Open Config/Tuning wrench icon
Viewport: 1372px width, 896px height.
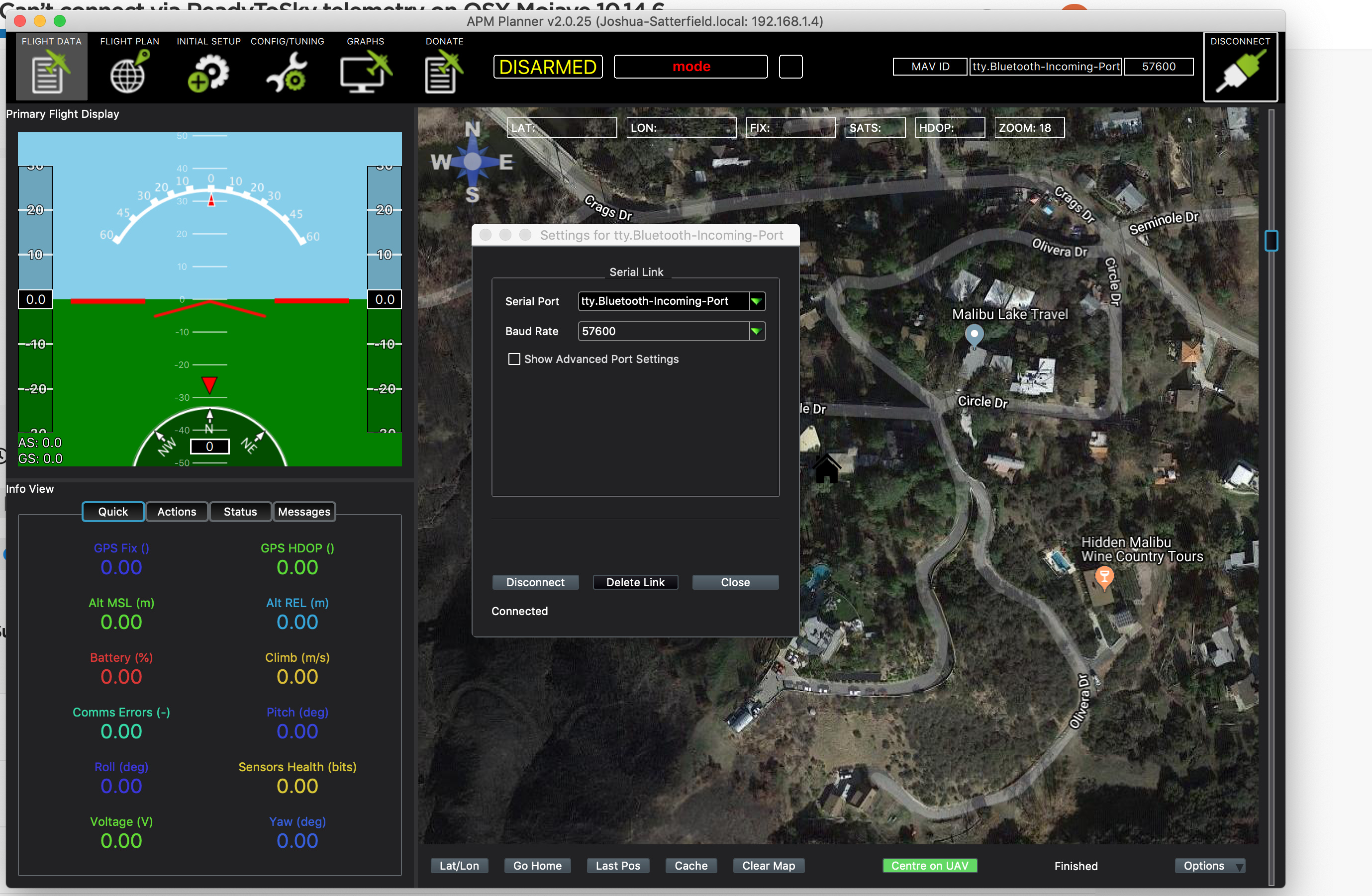[x=287, y=73]
